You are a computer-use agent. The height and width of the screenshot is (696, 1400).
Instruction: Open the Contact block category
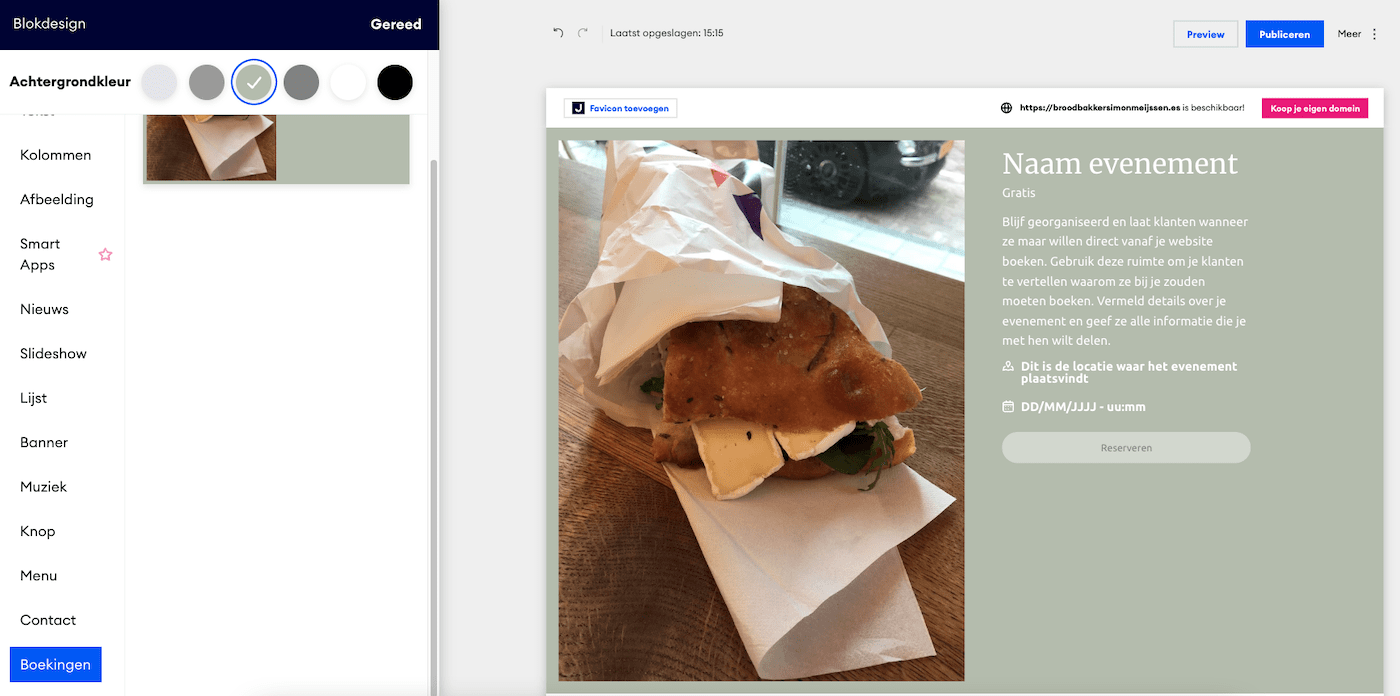click(48, 620)
